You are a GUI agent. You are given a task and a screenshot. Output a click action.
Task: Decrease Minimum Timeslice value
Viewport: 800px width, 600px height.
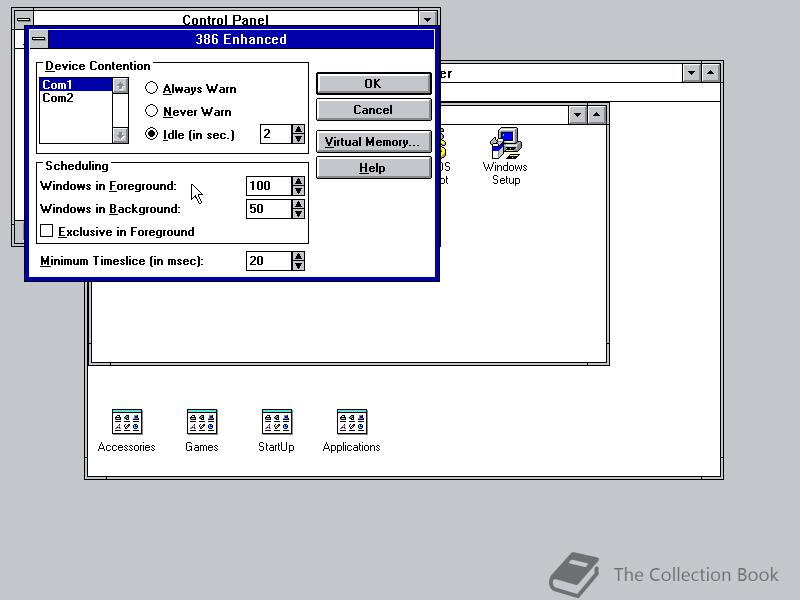tap(298, 265)
